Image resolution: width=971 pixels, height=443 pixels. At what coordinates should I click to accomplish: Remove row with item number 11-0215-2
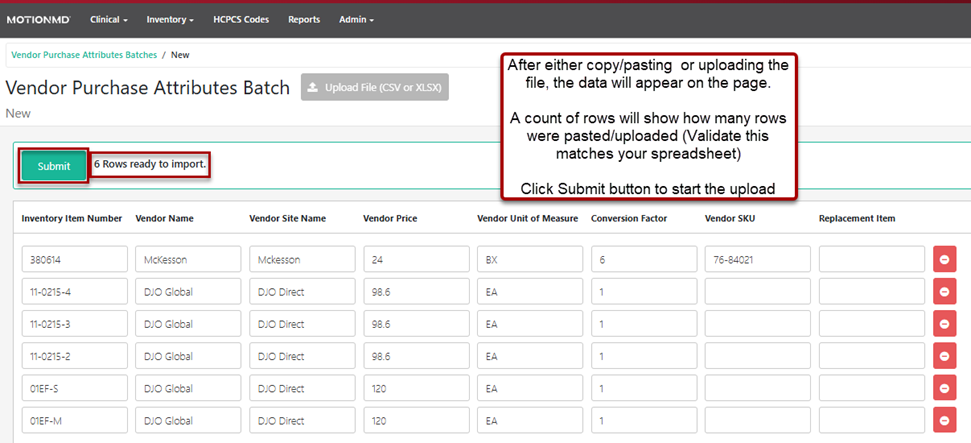pyautogui.click(x=944, y=356)
